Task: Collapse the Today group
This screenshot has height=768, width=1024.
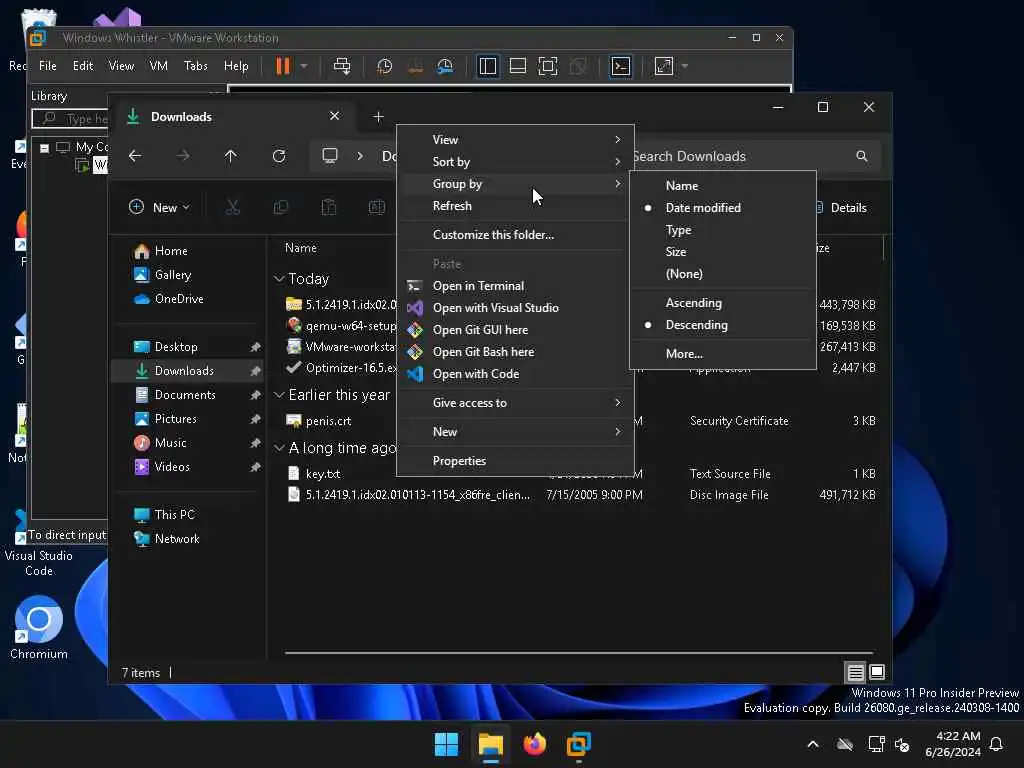Action: coord(279,279)
